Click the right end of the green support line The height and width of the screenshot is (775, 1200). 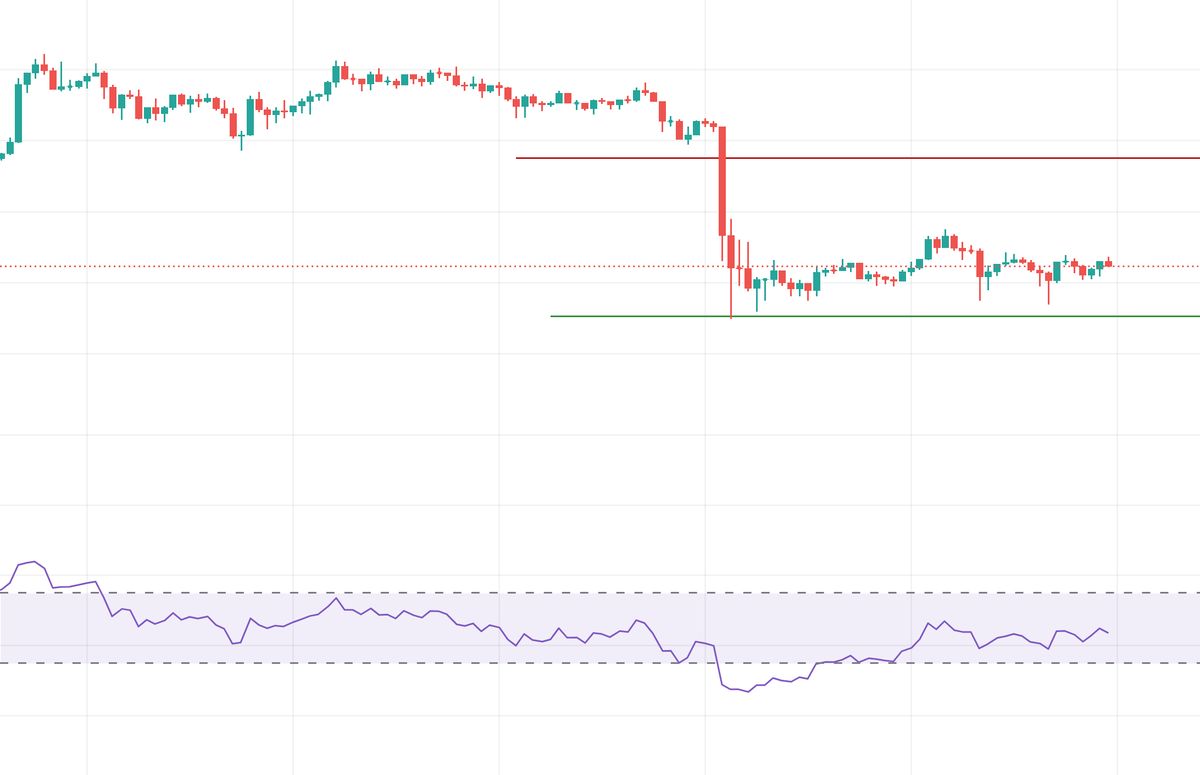(x=1197, y=316)
